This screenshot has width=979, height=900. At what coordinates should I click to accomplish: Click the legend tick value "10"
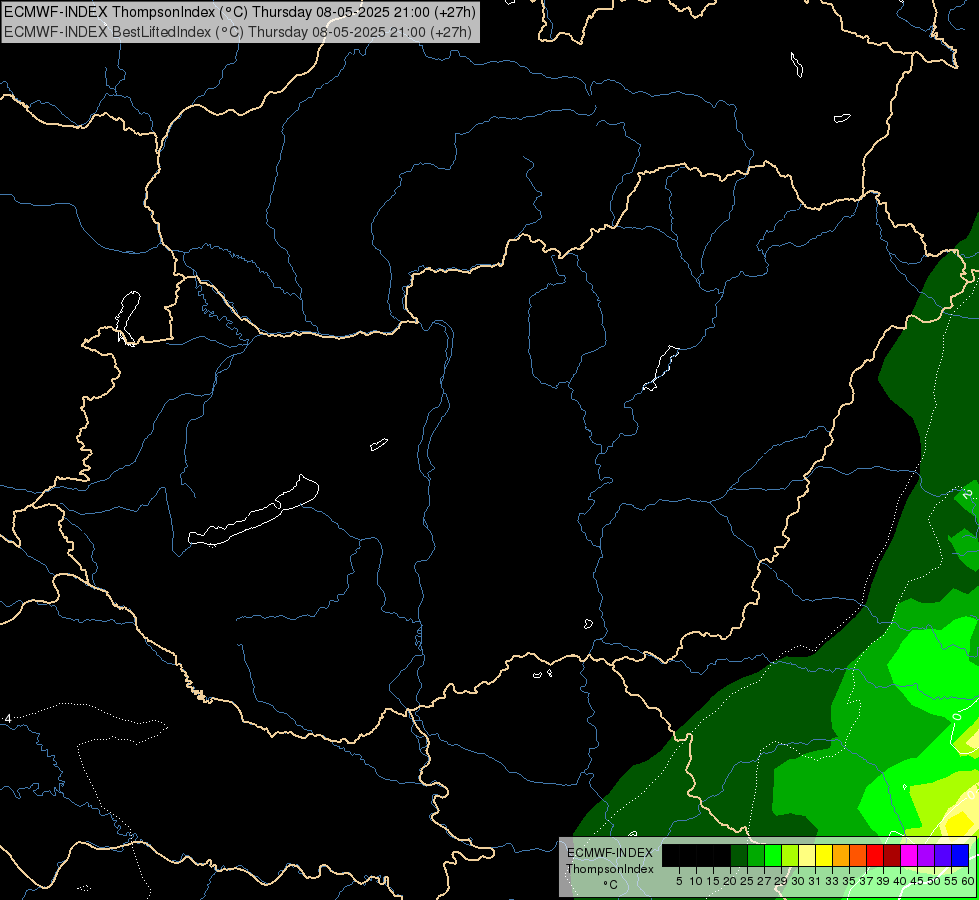click(x=696, y=881)
